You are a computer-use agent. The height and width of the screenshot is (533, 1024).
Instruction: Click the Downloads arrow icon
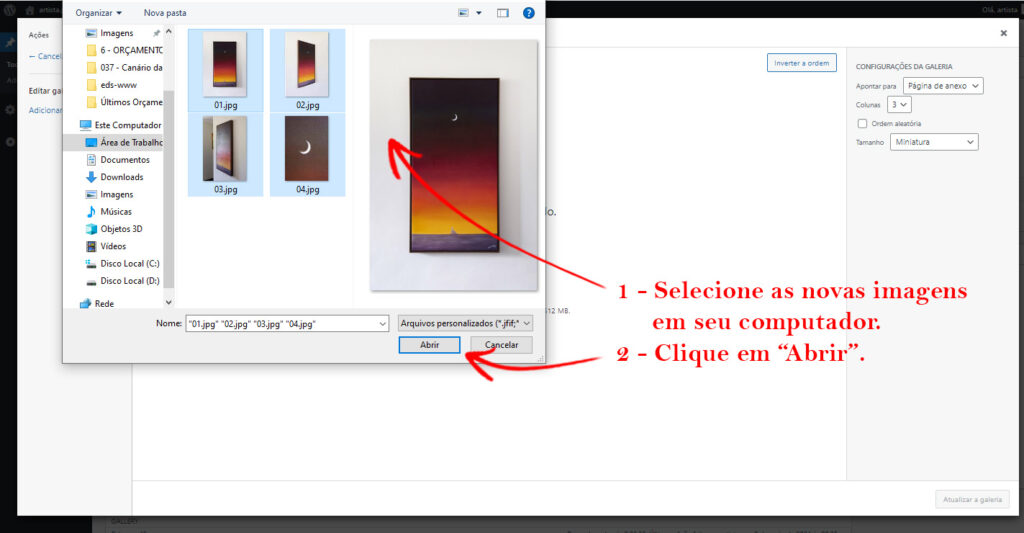(x=91, y=177)
